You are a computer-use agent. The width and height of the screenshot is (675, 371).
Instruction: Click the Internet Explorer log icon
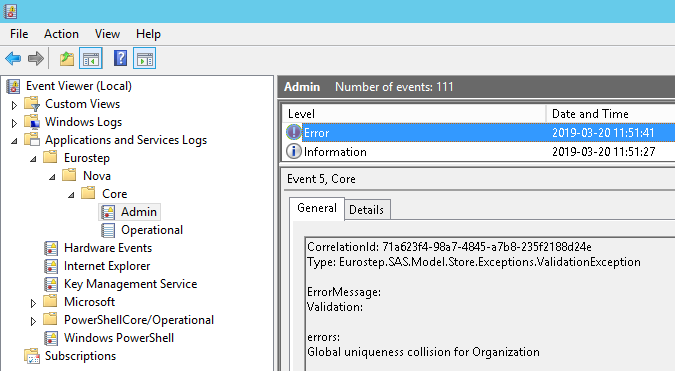[x=51, y=266]
